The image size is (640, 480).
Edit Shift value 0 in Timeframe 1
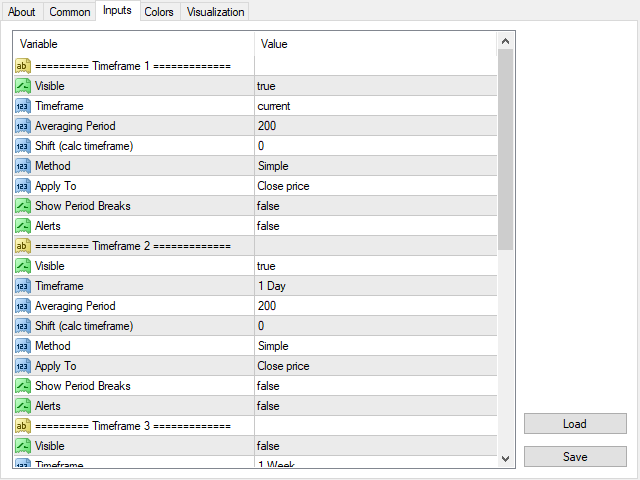tap(376, 146)
